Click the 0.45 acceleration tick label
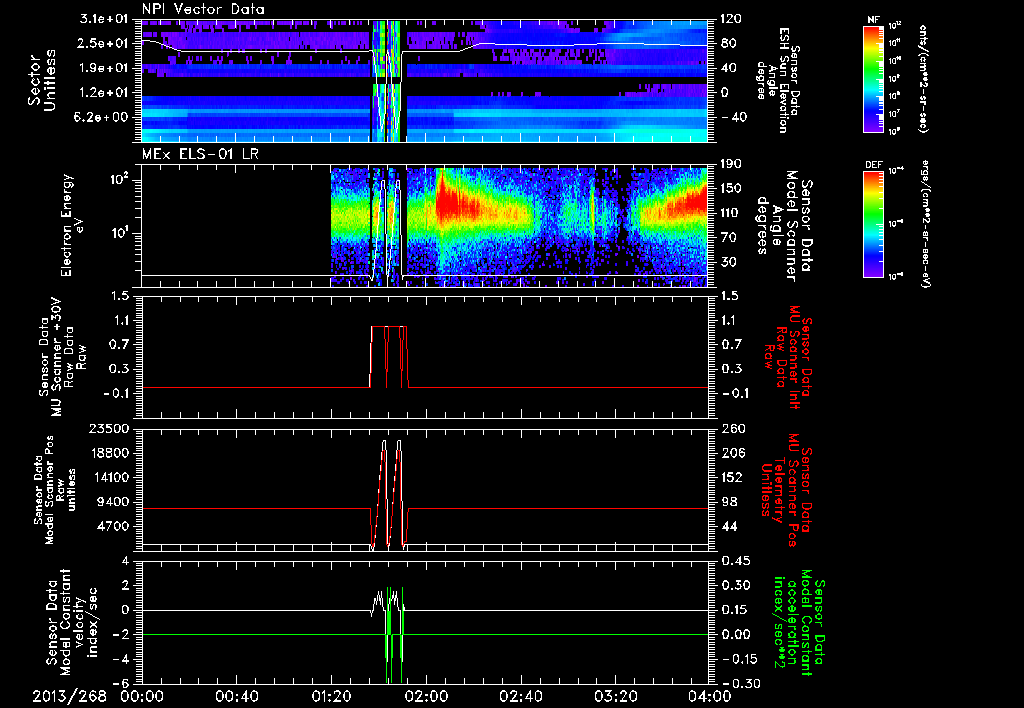This screenshot has height=708, width=1024. tap(735, 561)
